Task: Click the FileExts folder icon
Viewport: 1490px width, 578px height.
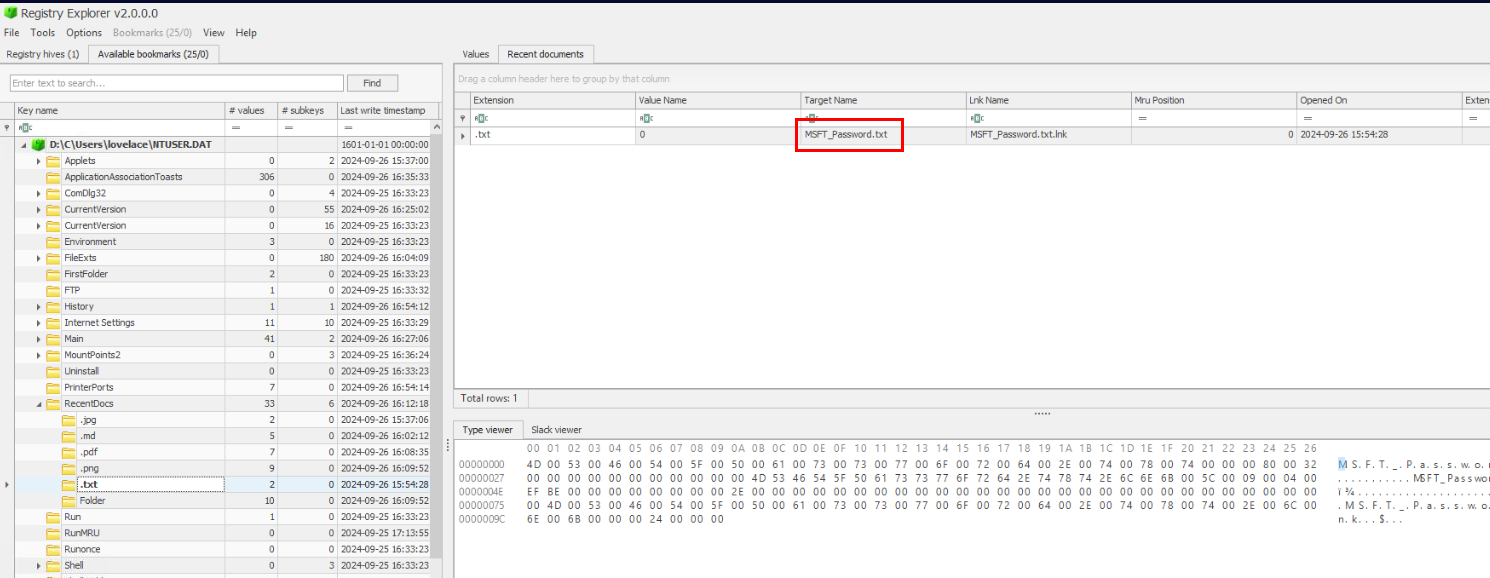Action: [53, 258]
